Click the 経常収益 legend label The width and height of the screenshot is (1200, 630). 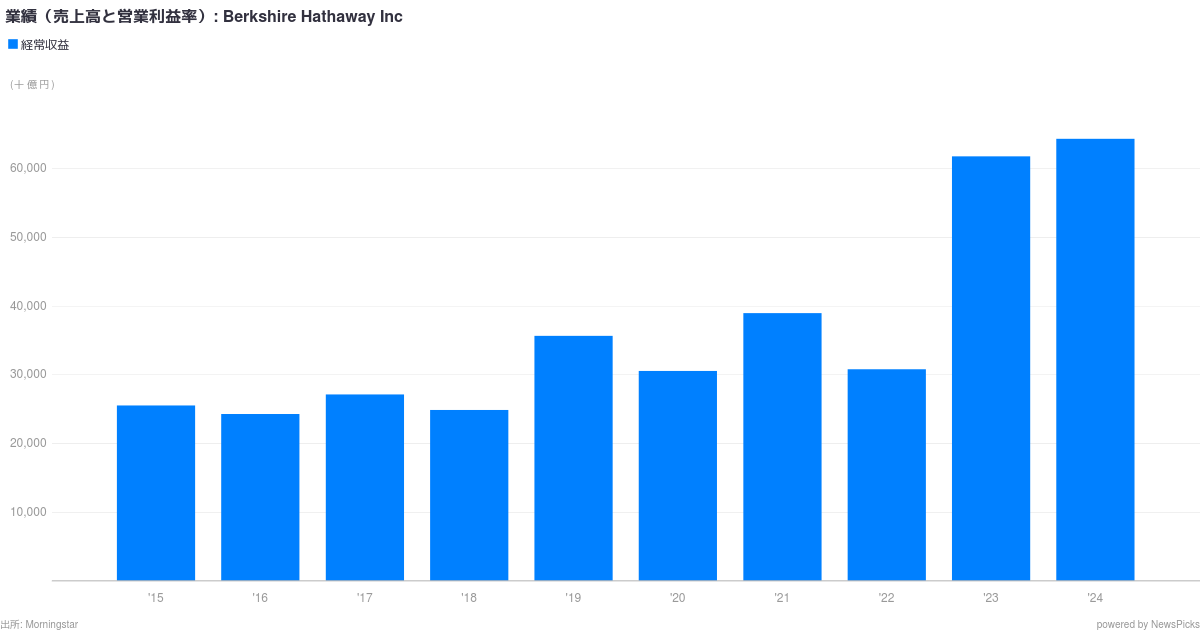click(x=45, y=45)
